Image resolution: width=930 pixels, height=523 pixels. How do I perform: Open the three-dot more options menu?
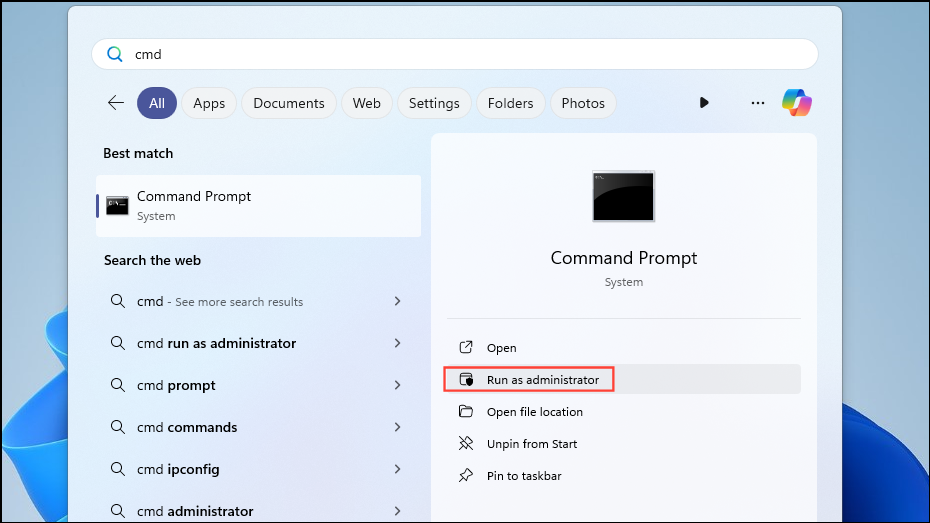757,103
